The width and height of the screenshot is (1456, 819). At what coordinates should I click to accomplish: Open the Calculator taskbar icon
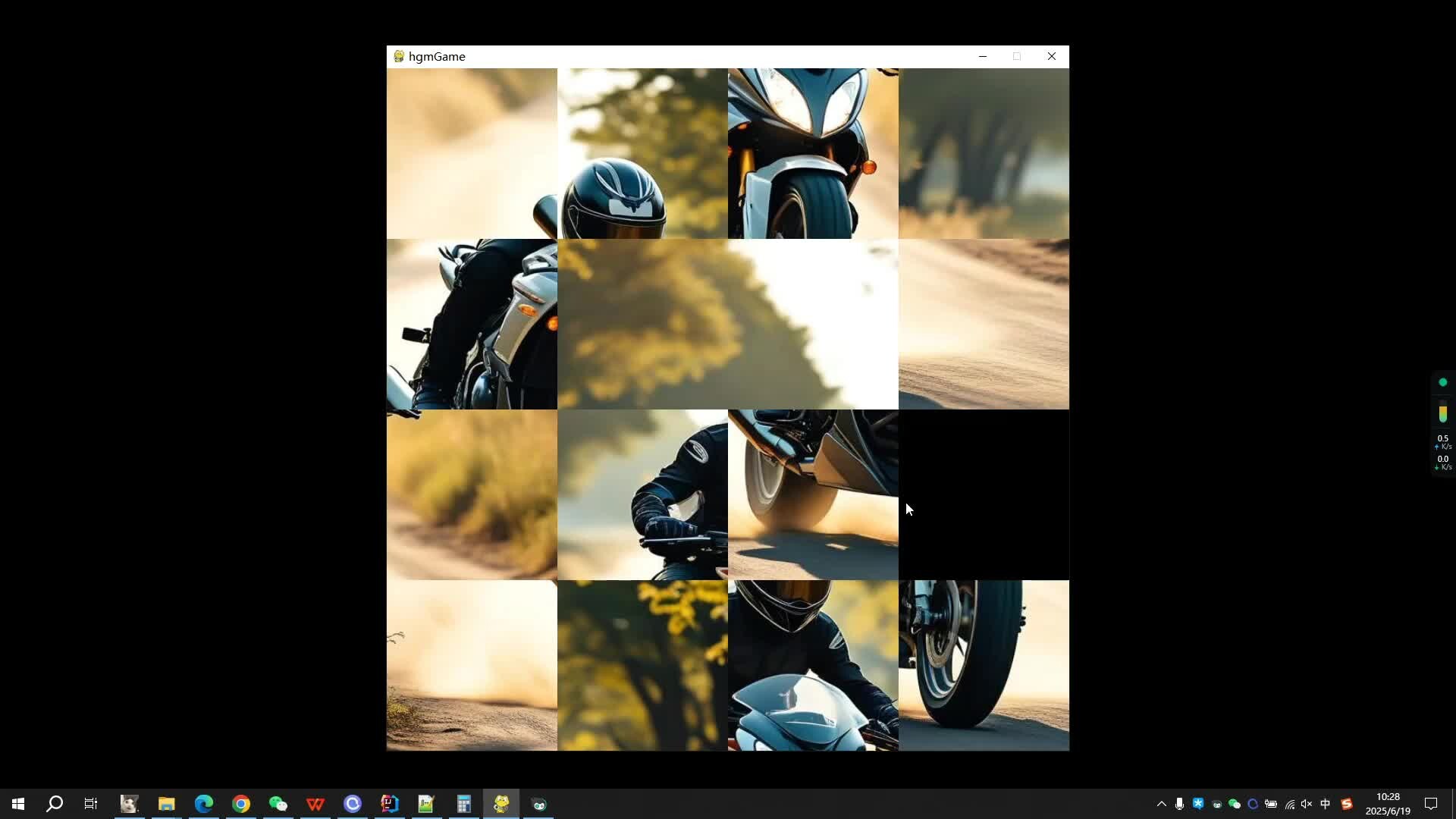[464, 804]
